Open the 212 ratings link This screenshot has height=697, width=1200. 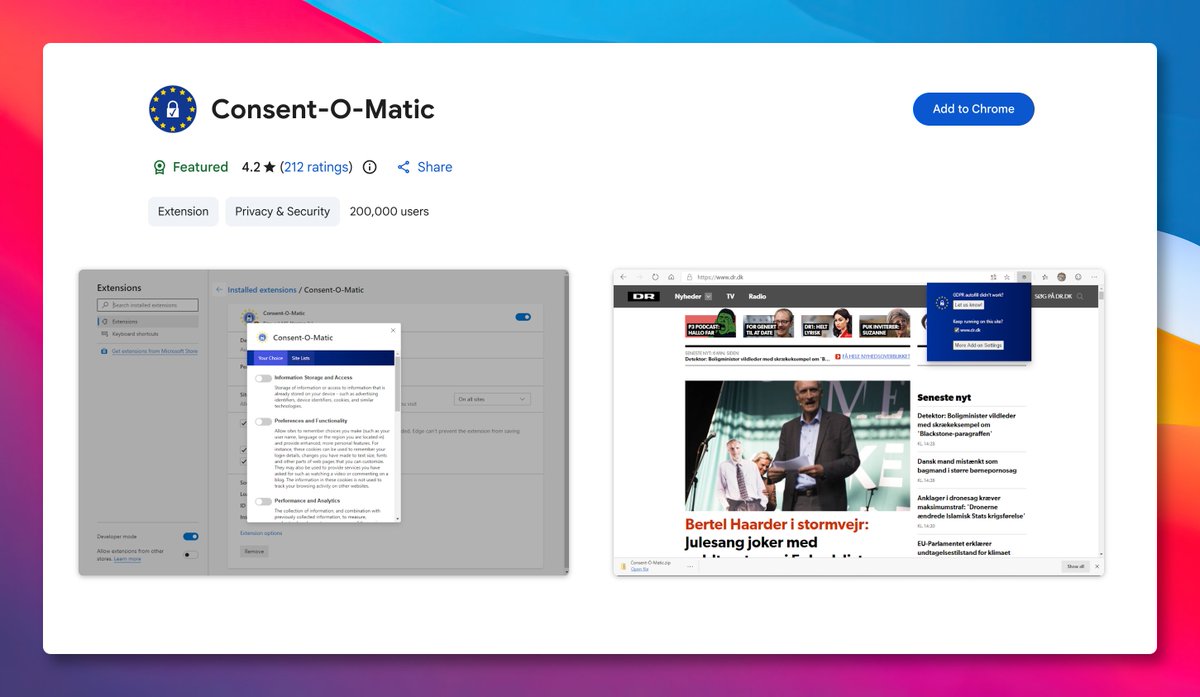pos(316,167)
